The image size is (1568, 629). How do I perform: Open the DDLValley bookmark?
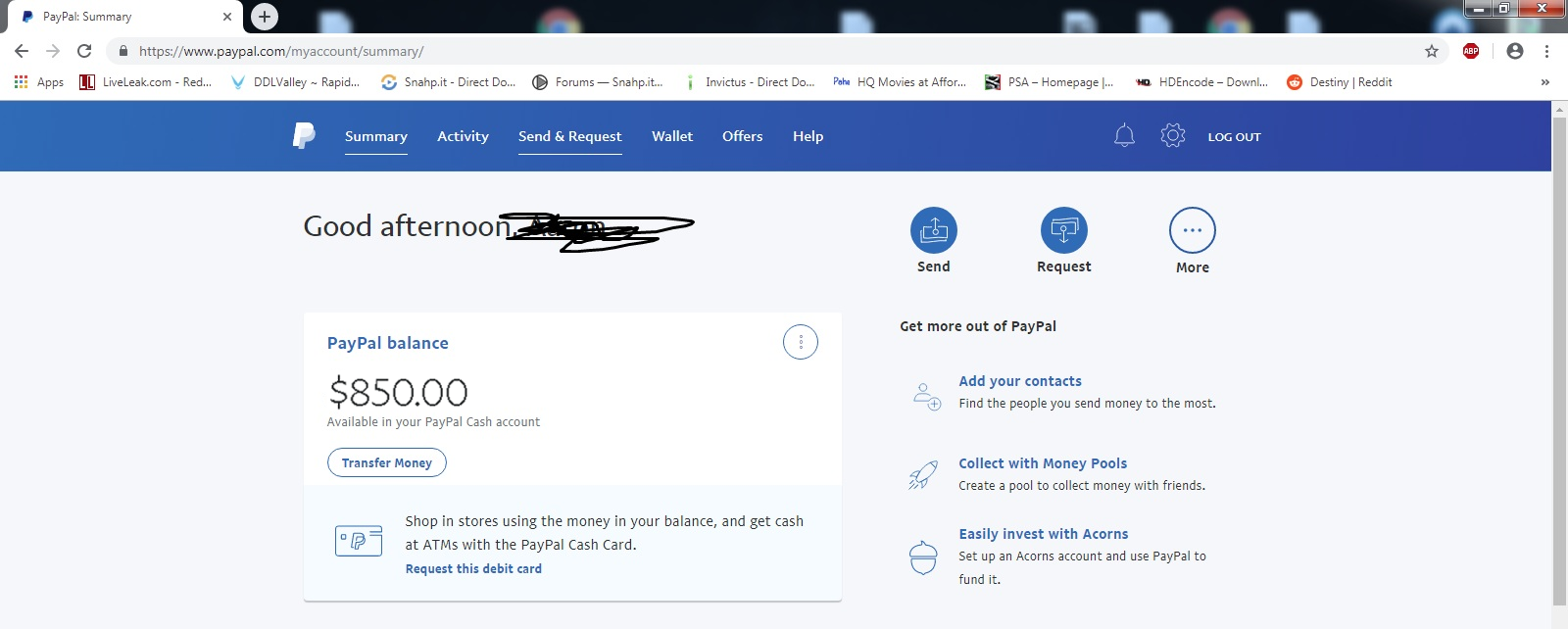295,82
